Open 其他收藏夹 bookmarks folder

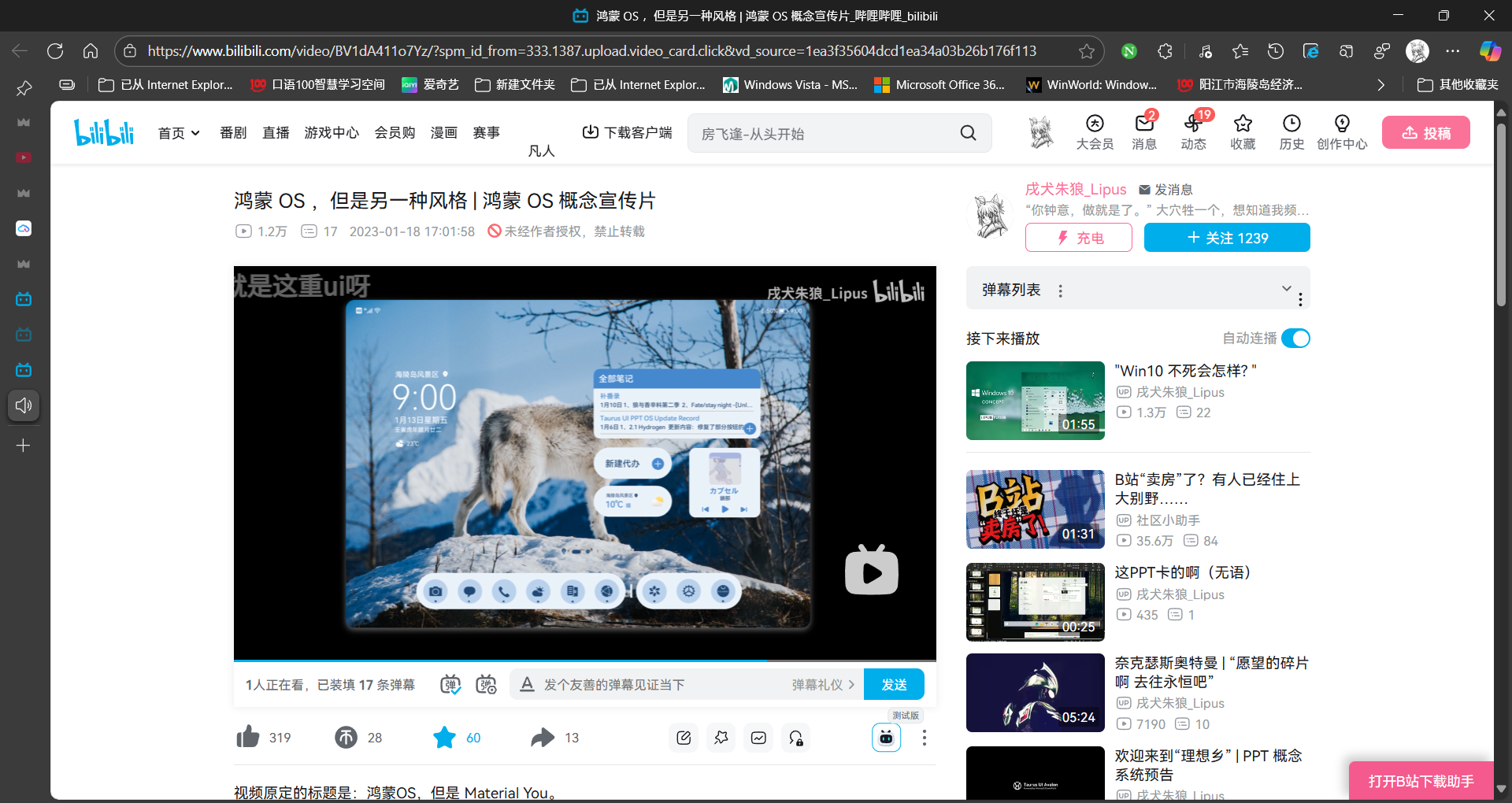coord(1458,85)
